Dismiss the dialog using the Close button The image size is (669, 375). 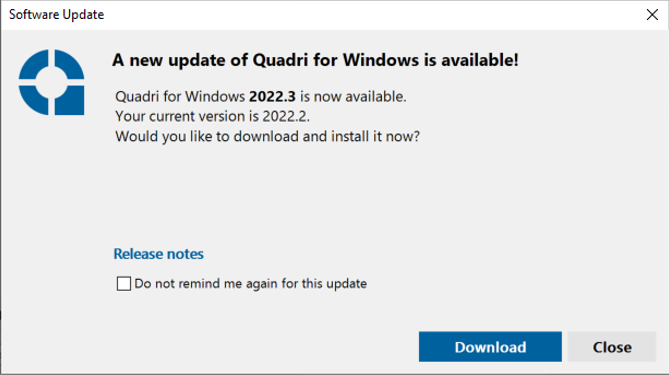click(x=612, y=347)
